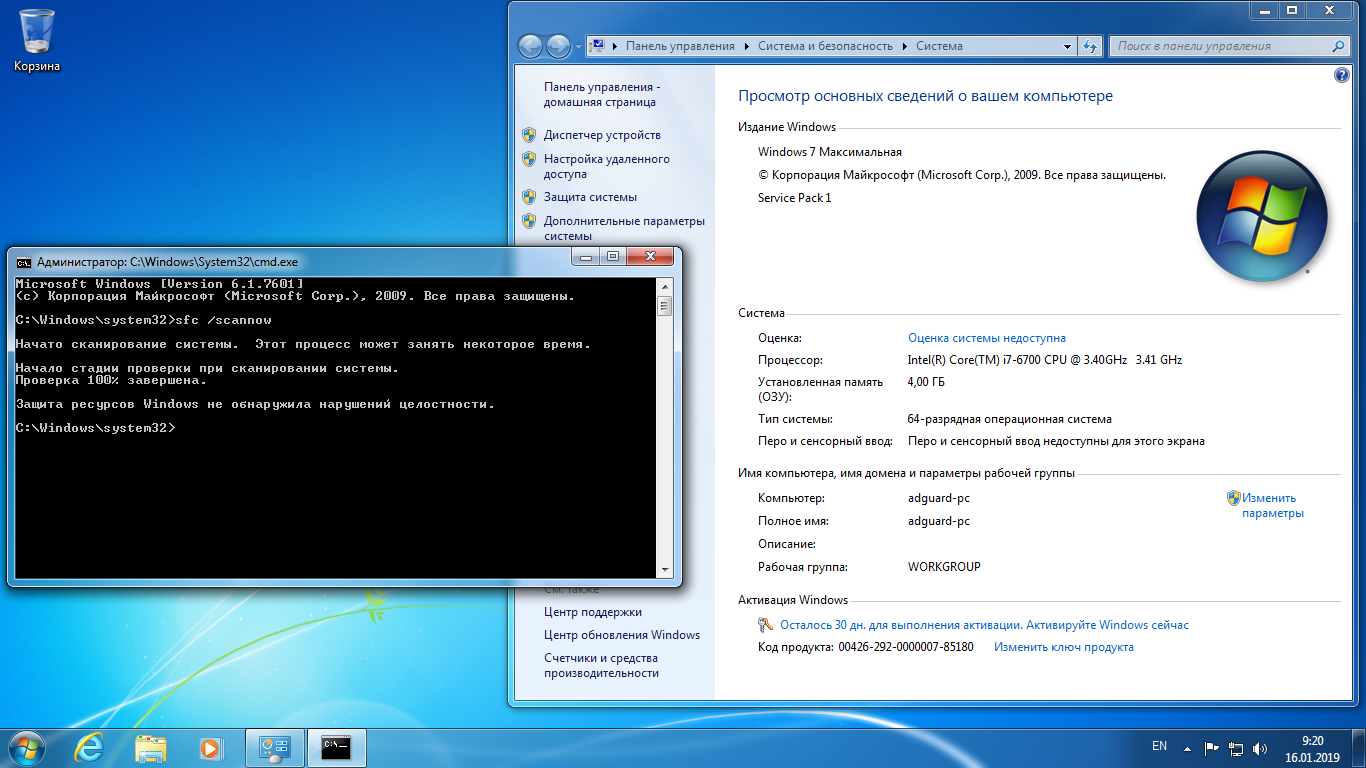
Task: Click processor text Intel(R) Core(TM) i7-6700
Action: (x=1045, y=360)
